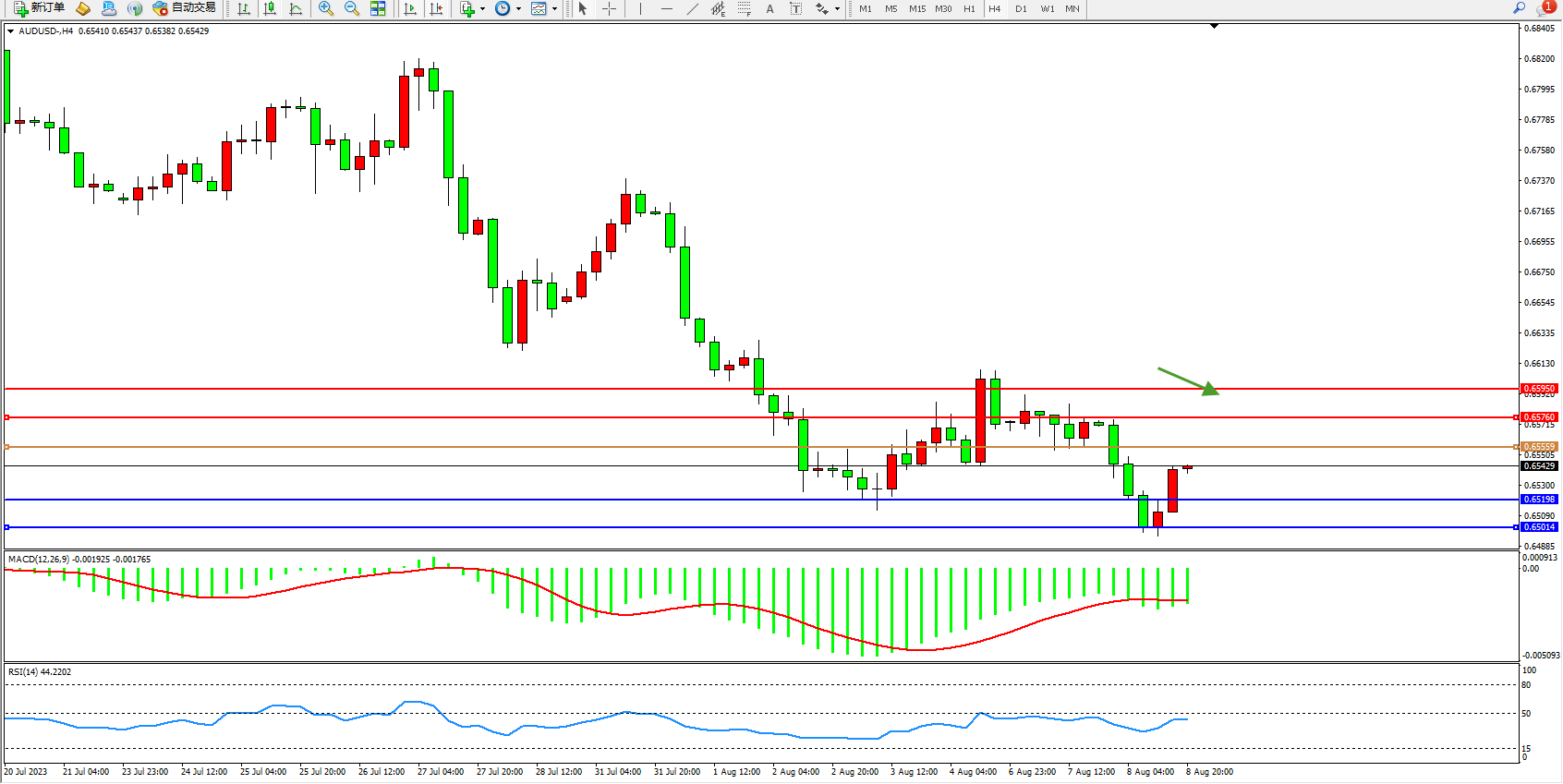Switch chart to candlestick display
Viewport: 1563px width, 784px height.
(270, 8)
